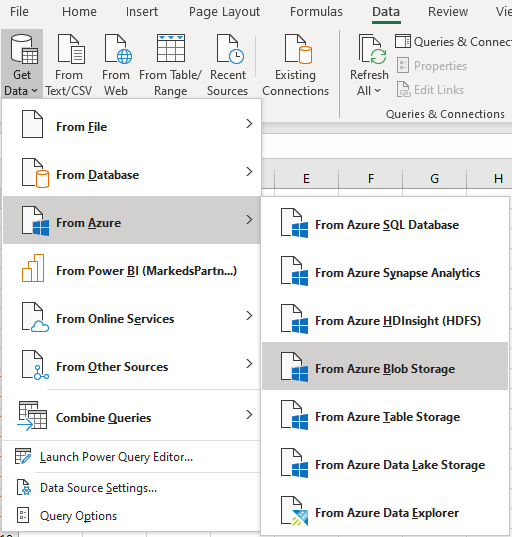This screenshot has height=537, width=512.
Task: Expand the From Other Sources submenu arrow
Action: pyautogui.click(x=249, y=363)
